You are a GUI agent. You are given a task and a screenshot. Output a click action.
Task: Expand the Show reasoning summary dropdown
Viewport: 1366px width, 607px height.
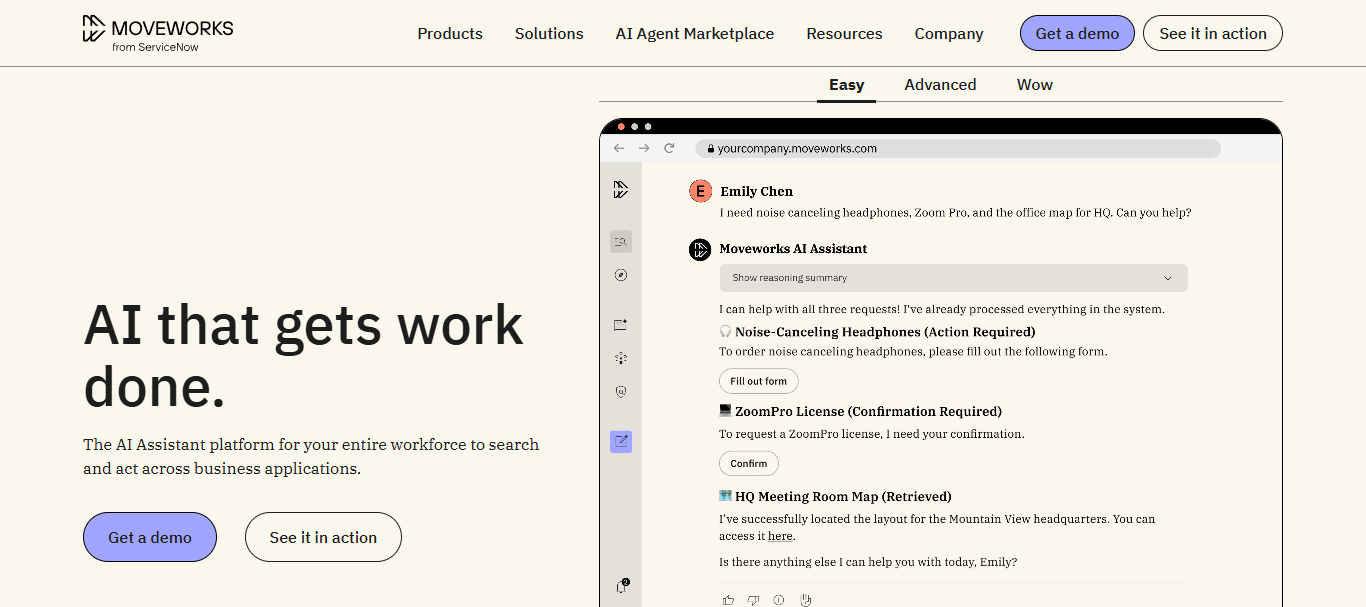point(953,278)
